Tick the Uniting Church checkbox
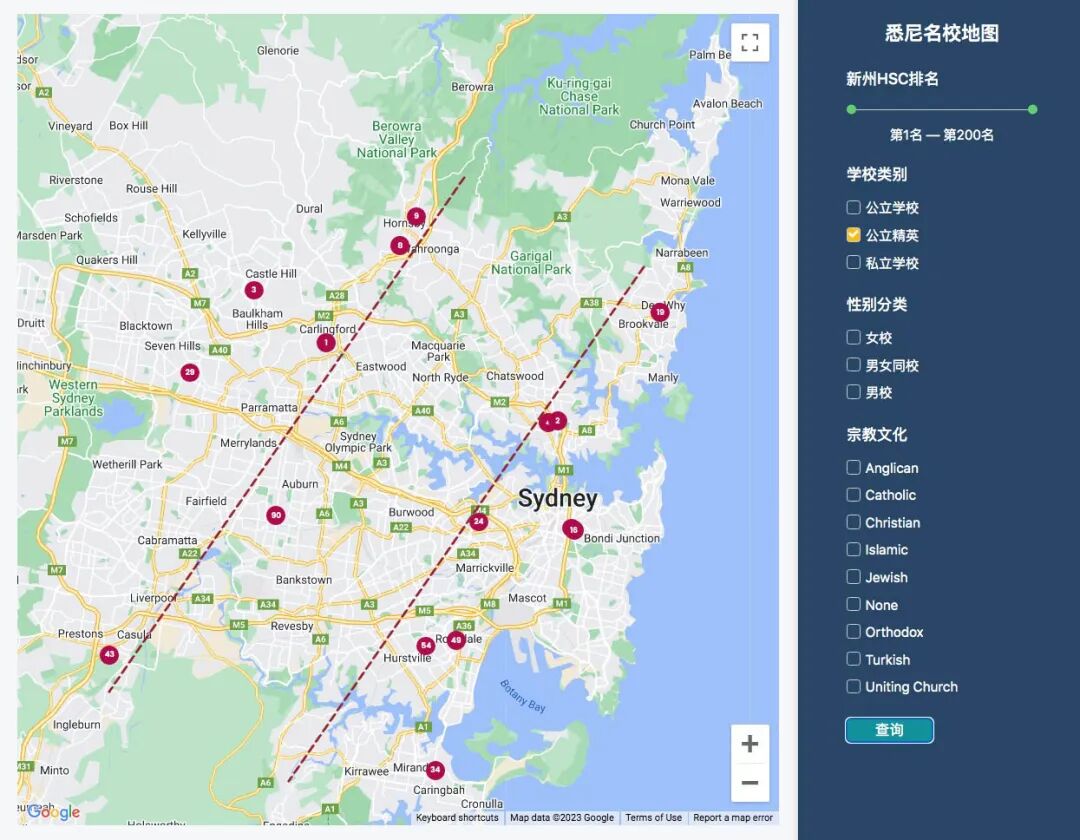 [853, 686]
